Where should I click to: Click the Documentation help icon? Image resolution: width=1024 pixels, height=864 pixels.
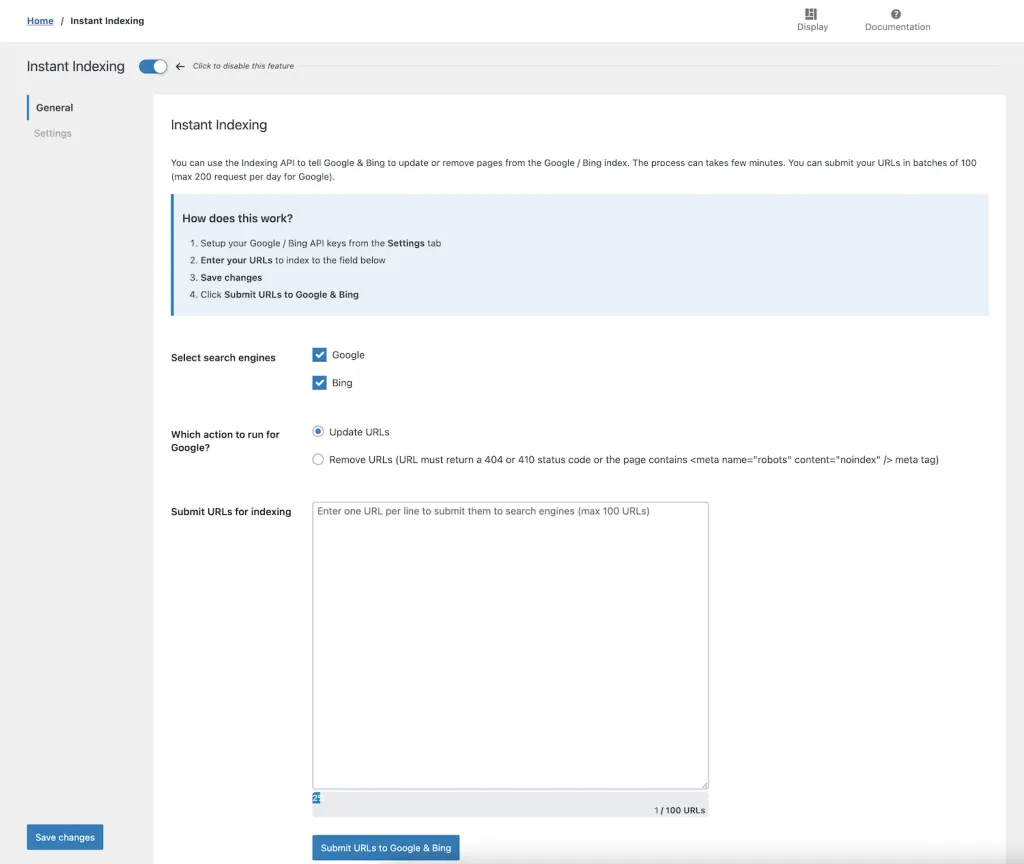pos(896,14)
